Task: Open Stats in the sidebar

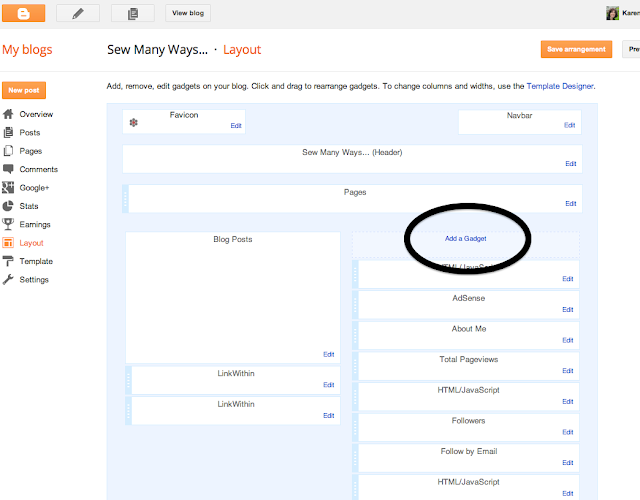Action: click(29, 206)
